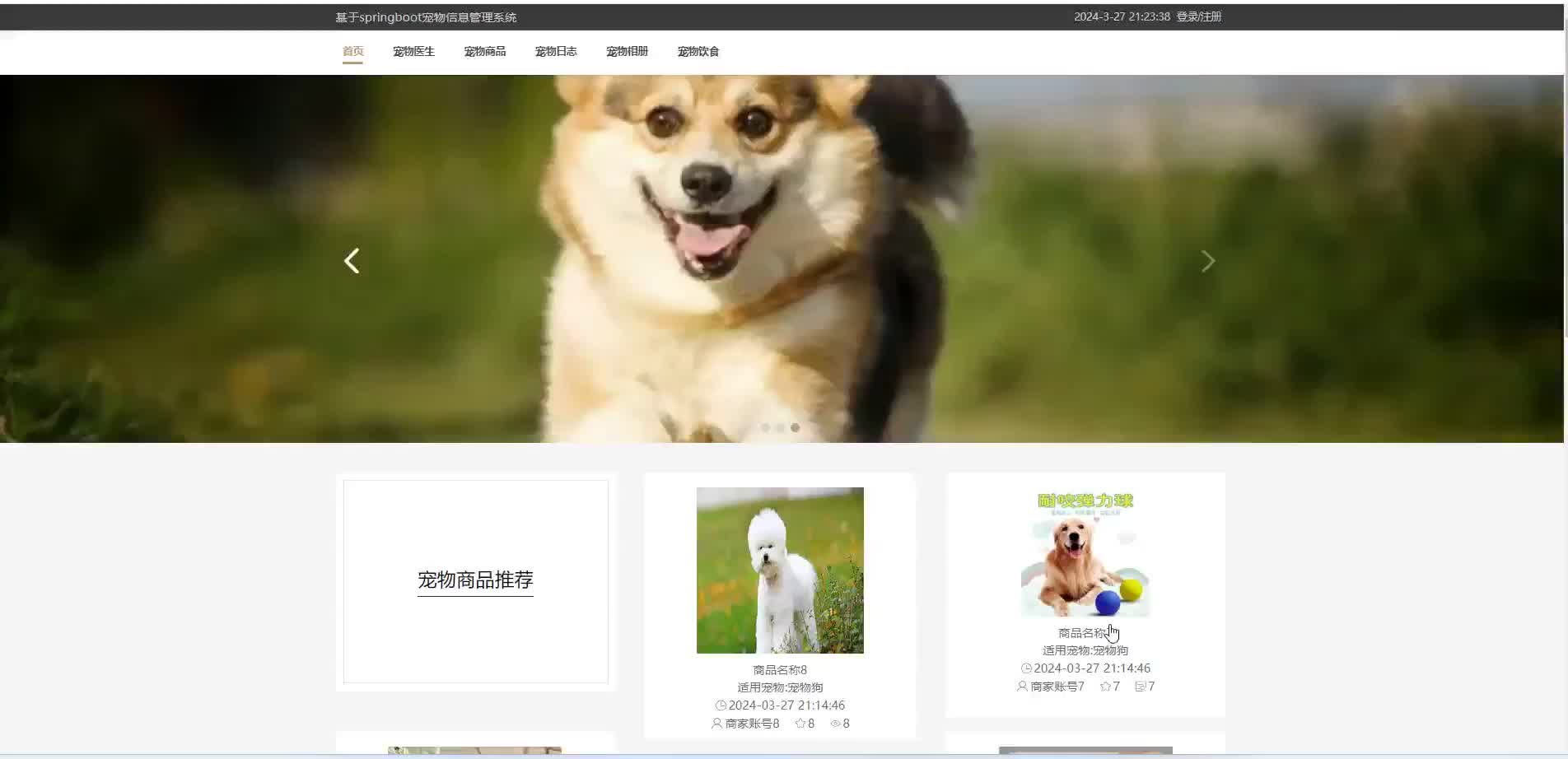
Task: Click the site title 基于springboot宠物信息管理系统
Action: coord(426,17)
